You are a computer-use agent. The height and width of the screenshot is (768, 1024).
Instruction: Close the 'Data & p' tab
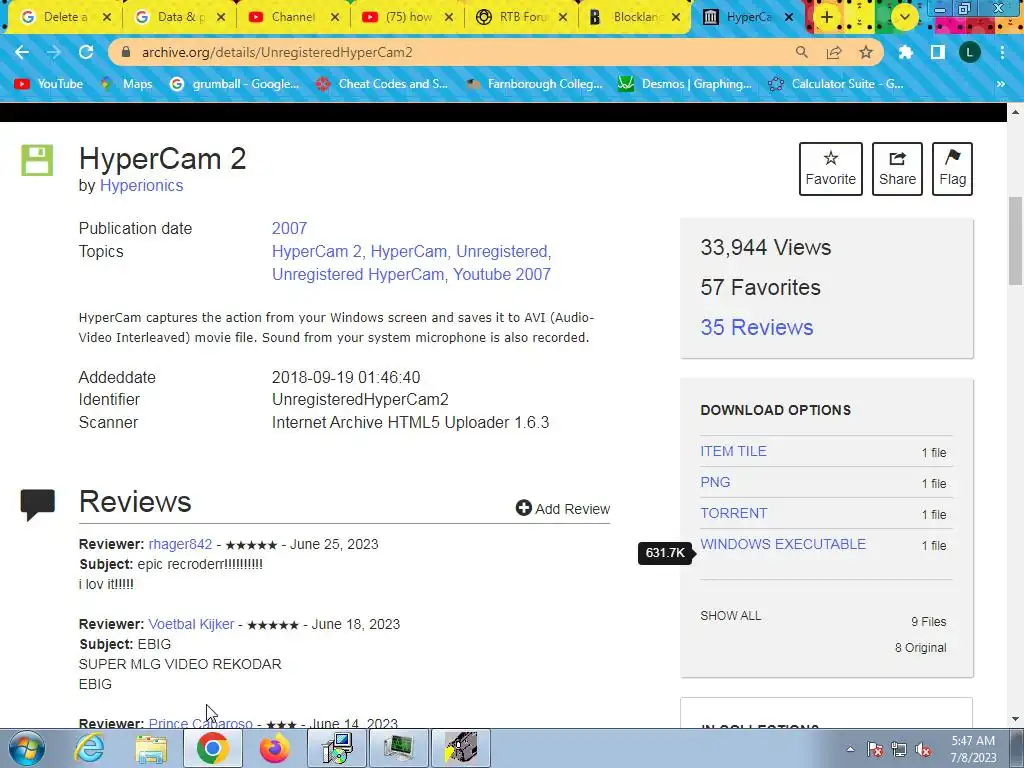click(x=221, y=17)
